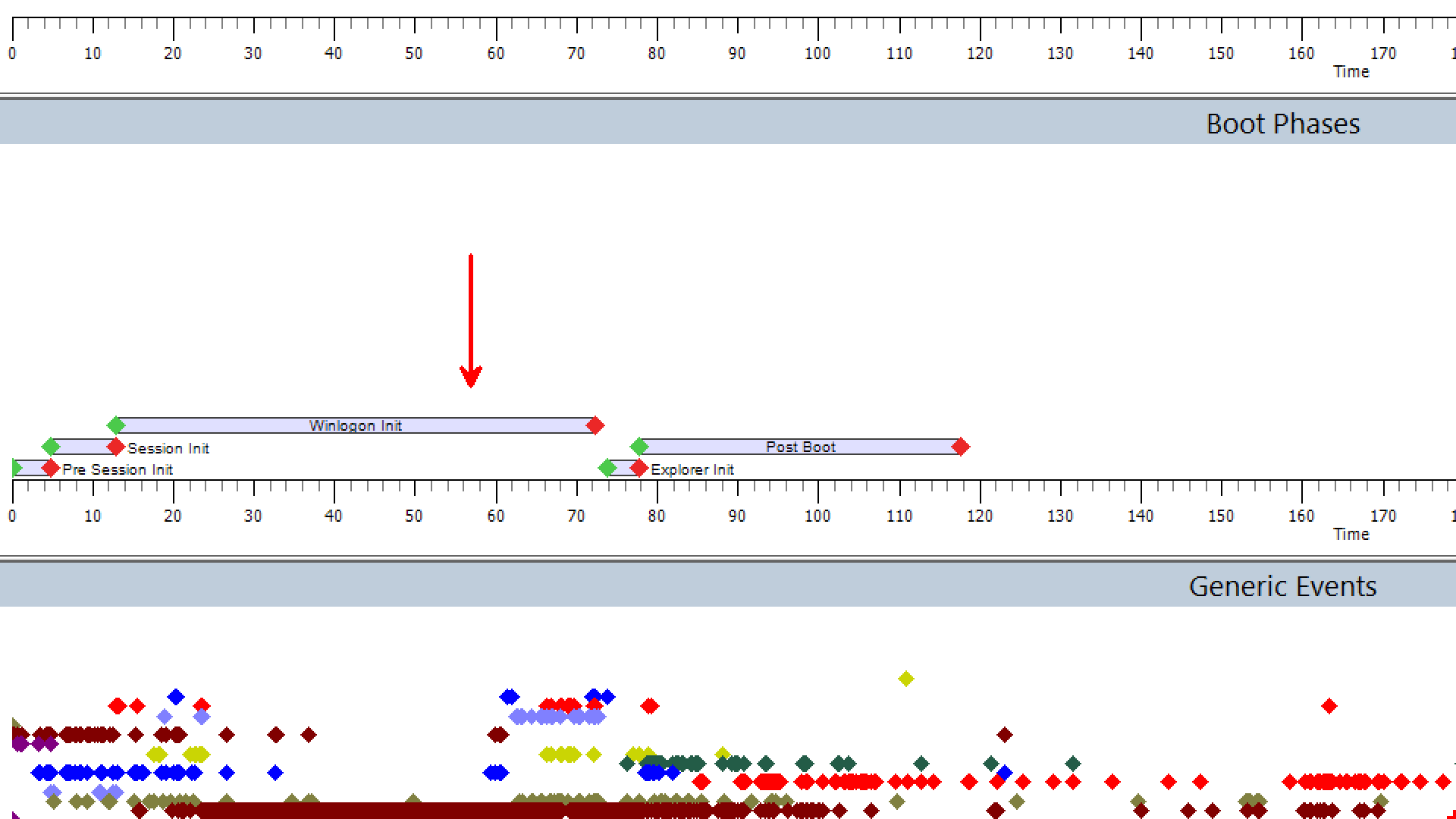1456x819 pixels.
Task: Click the Explorer Init green start diamond
Action: coord(607,468)
